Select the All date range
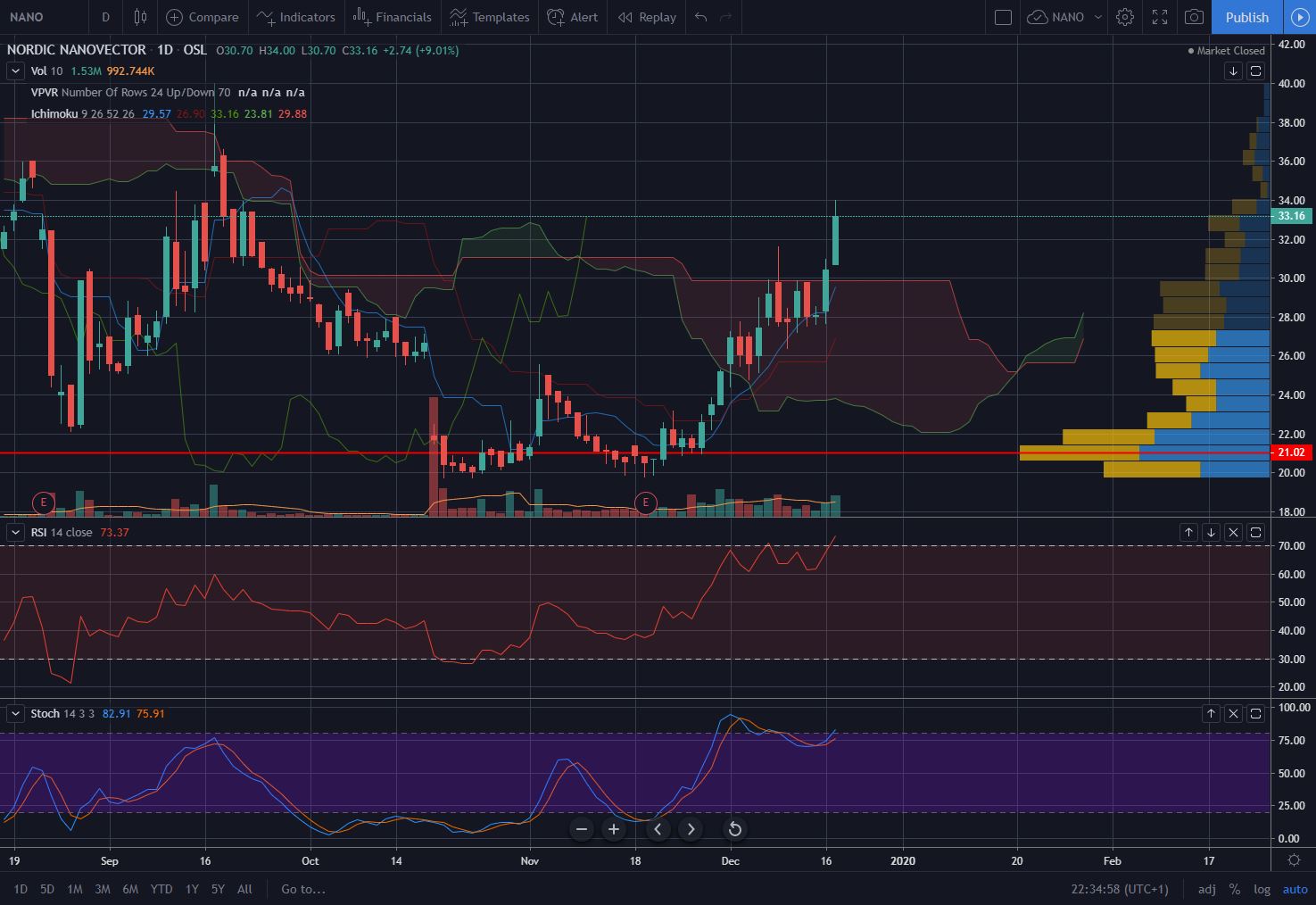Screen dimensions: 1316x905 pos(244,889)
